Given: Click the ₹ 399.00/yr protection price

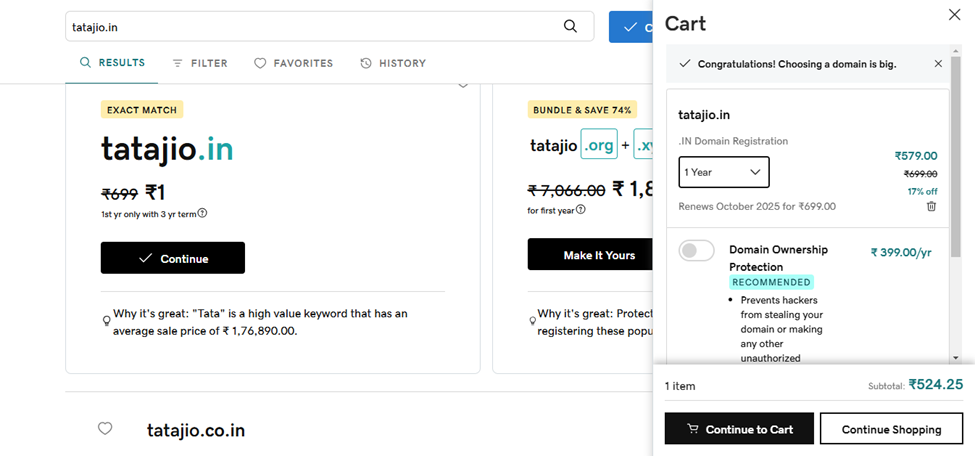Looking at the screenshot, I should coord(901,252).
